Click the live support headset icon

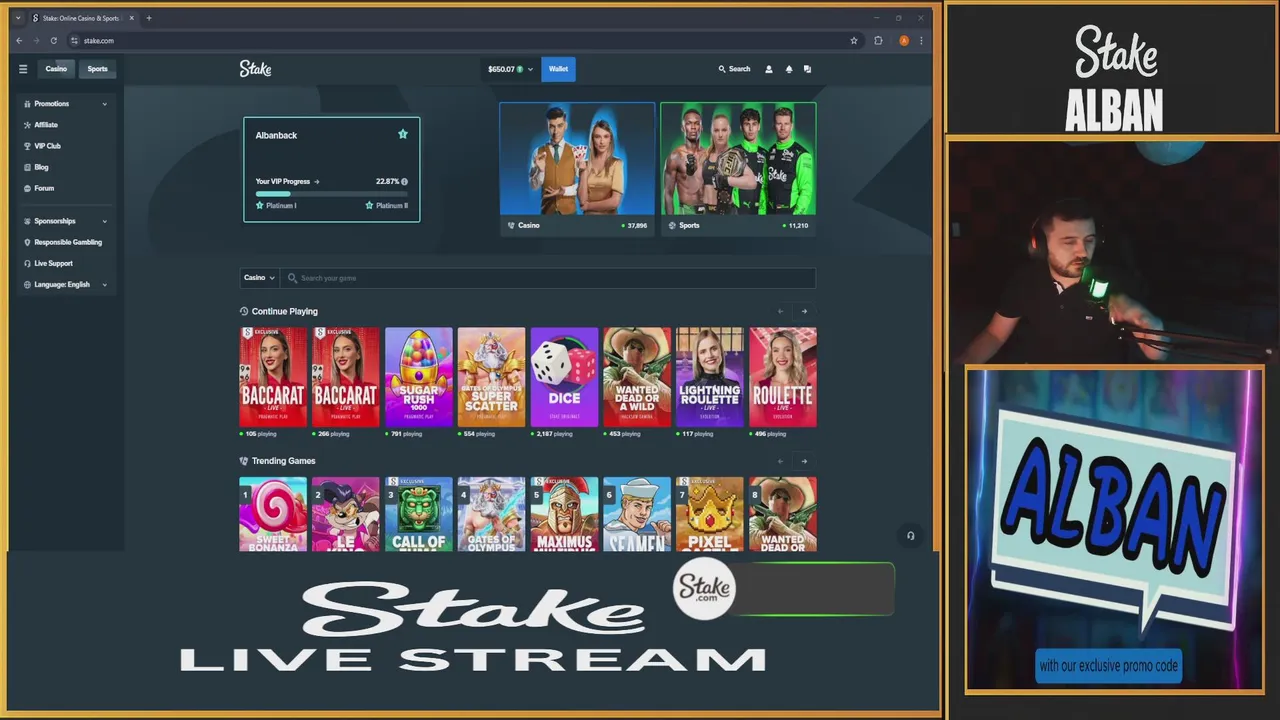[x=910, y=536]
